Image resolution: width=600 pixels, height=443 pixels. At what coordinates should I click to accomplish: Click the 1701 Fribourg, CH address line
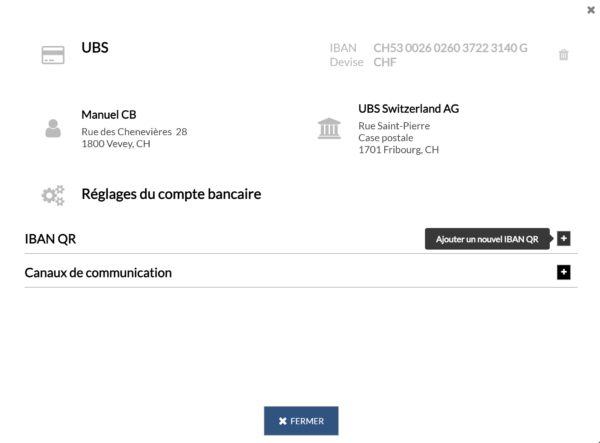coord(398,150)
